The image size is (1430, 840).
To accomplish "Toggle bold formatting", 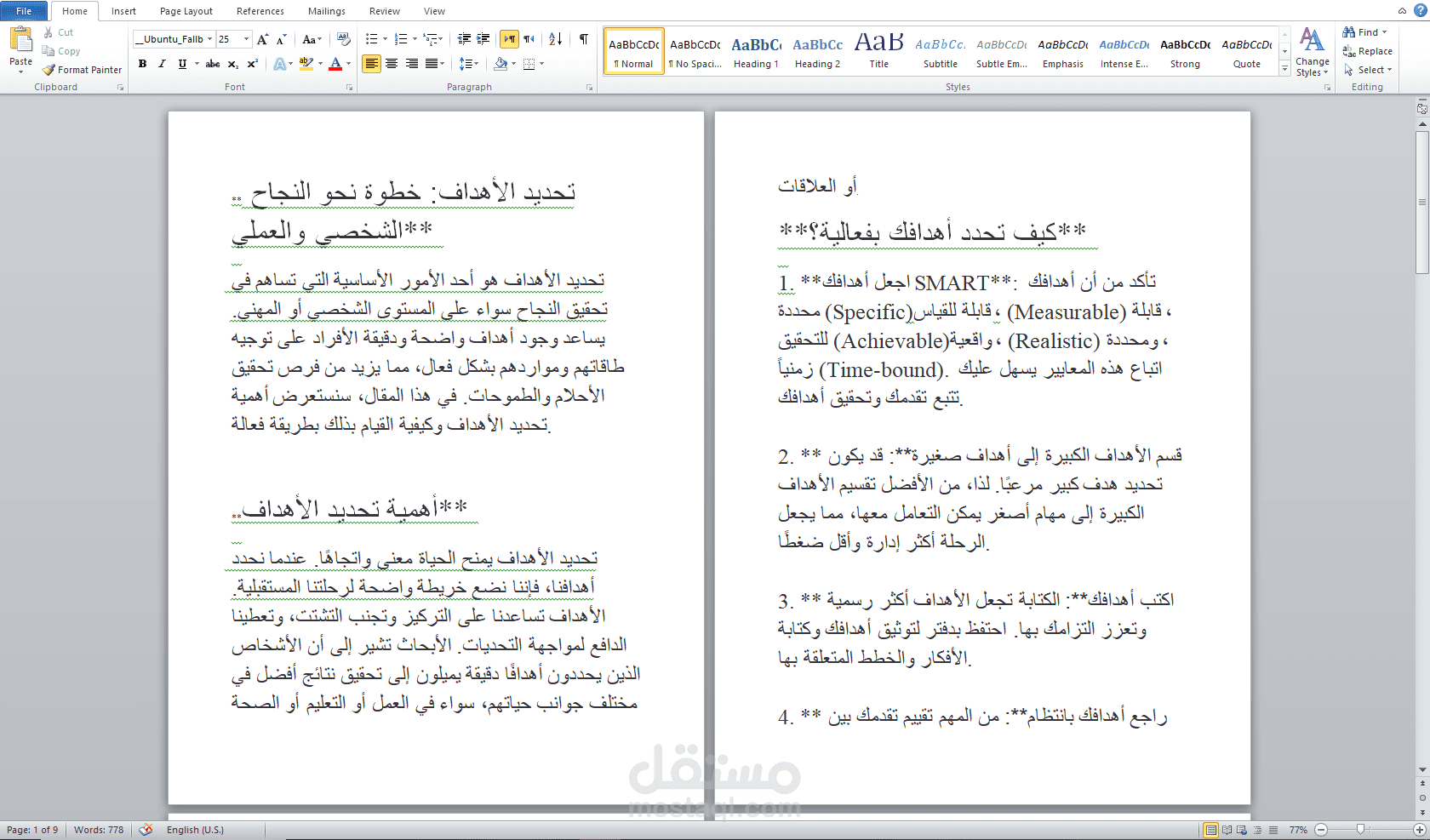I will [x=142, y=64].
